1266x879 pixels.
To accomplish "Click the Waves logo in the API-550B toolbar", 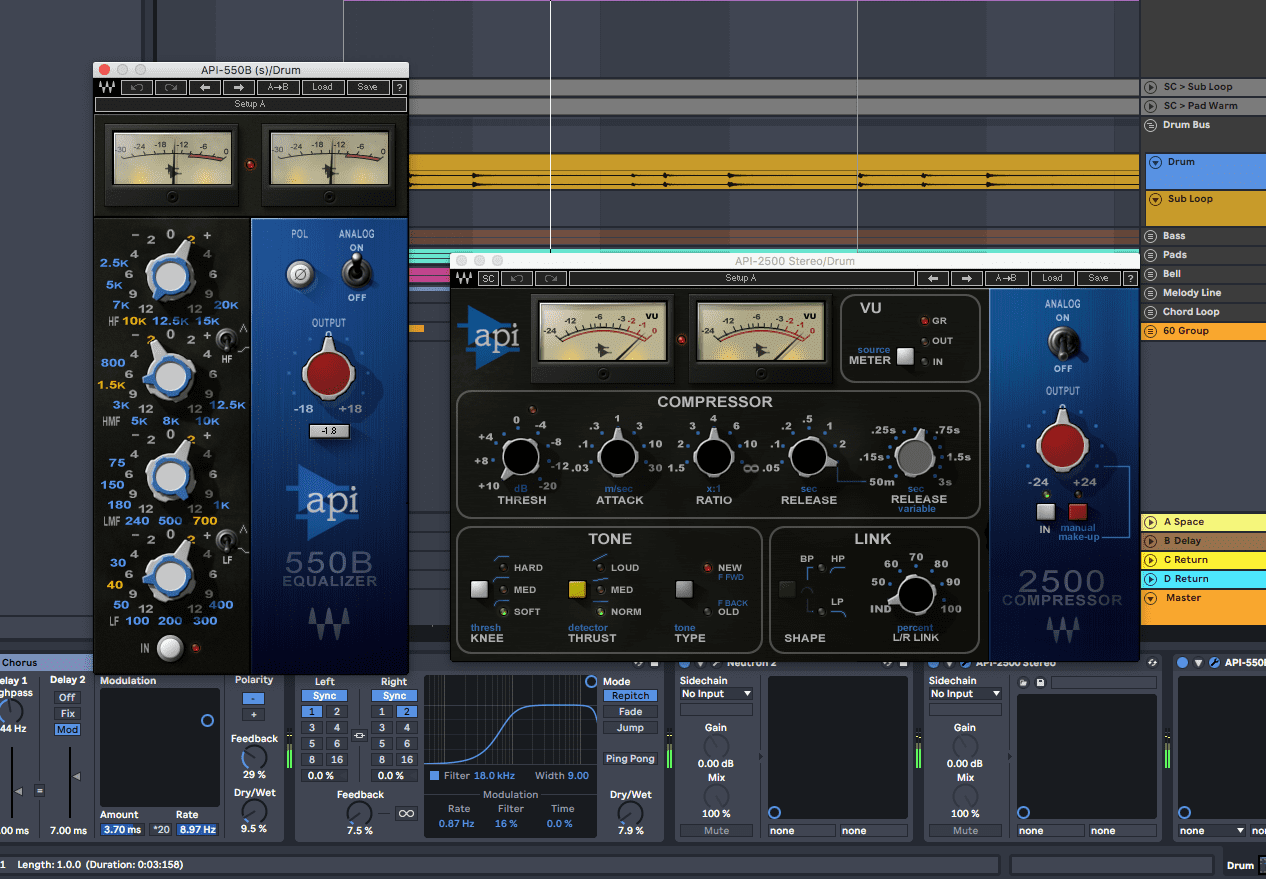I will click(107, 87).
